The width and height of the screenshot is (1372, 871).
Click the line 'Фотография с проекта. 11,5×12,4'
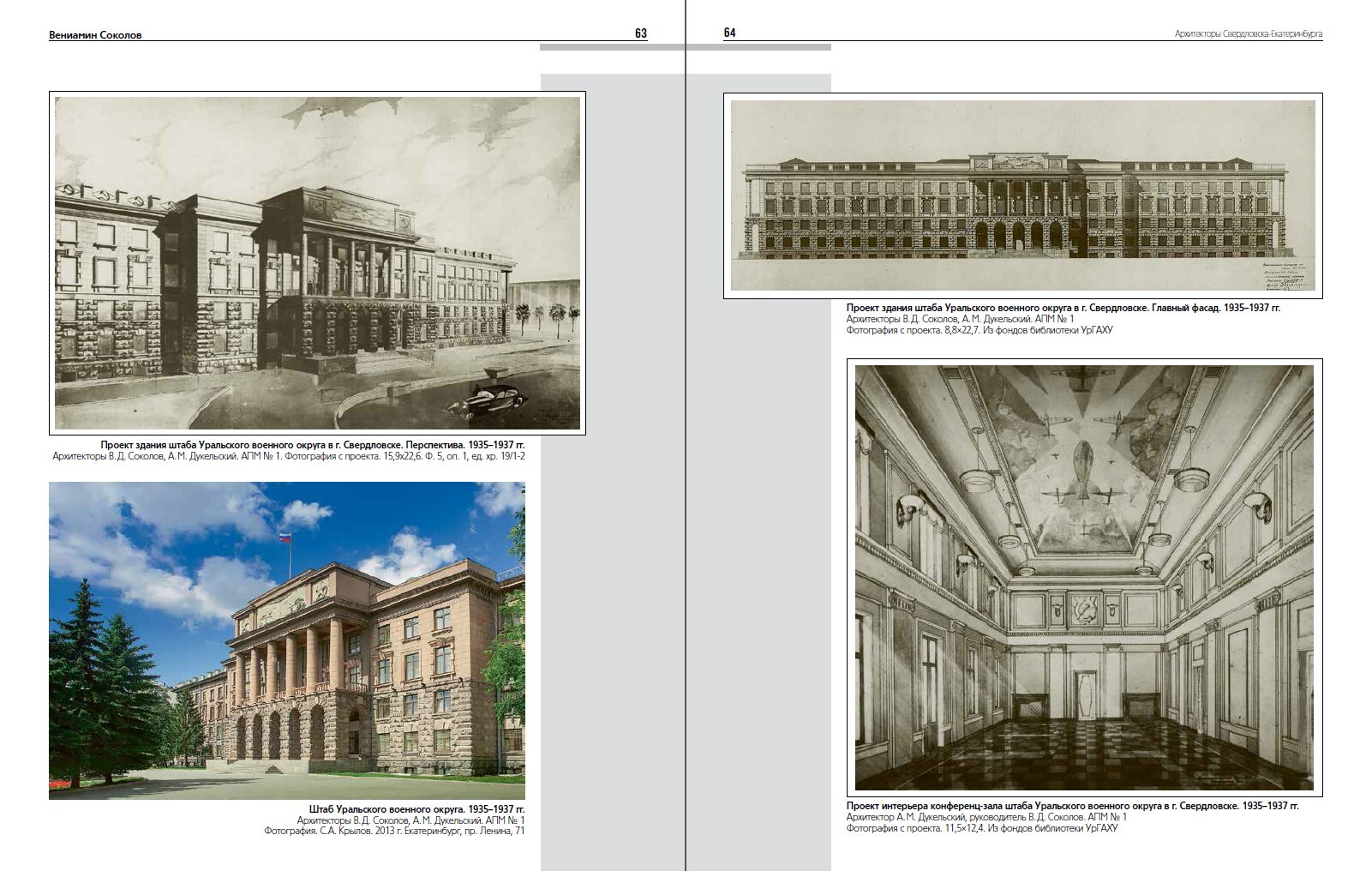click(x=981, y=828)
